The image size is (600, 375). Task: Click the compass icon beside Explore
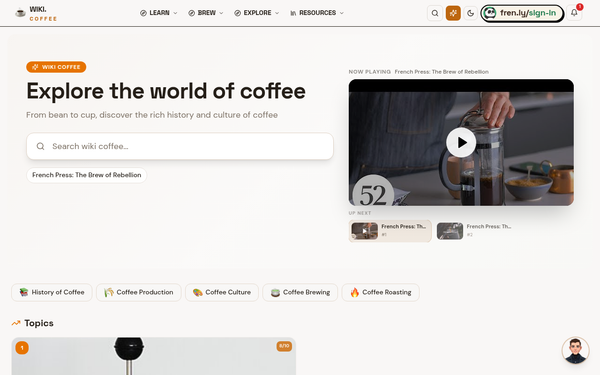(x=237, y=13)
